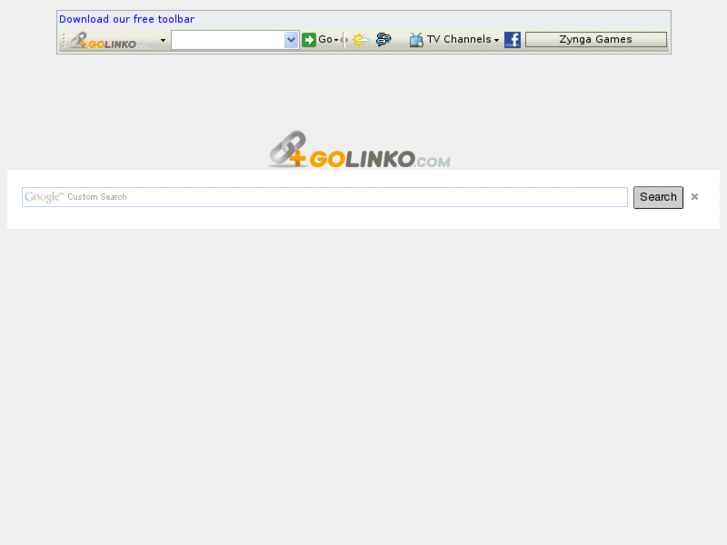Image resolution: width=727 pixels, height=545 pixels.
Task: Focus the Google Custom Search field
Action: (x=325, y=197)
